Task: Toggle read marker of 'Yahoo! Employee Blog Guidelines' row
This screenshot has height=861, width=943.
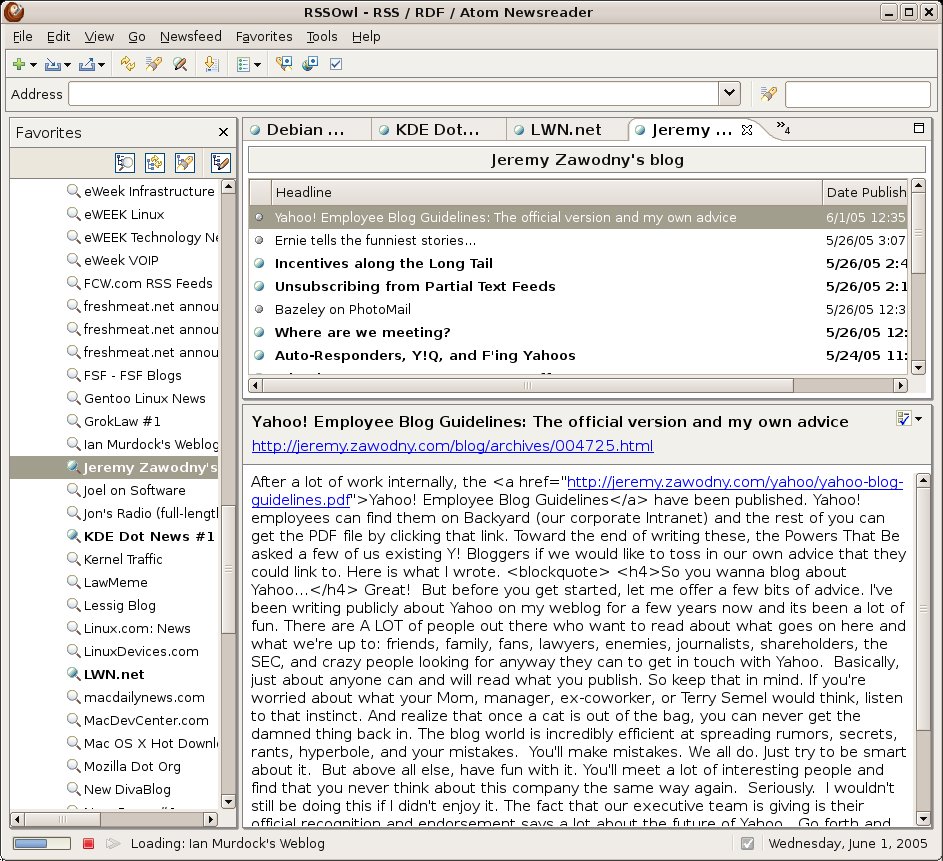Action: 259,218
